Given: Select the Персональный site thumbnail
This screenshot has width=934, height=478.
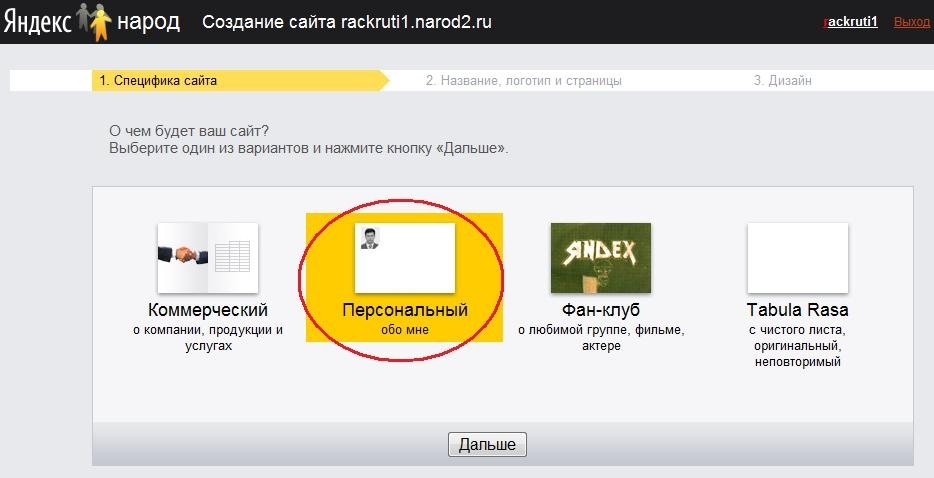Looking at the screenshot, I should (x=404, y=258).
